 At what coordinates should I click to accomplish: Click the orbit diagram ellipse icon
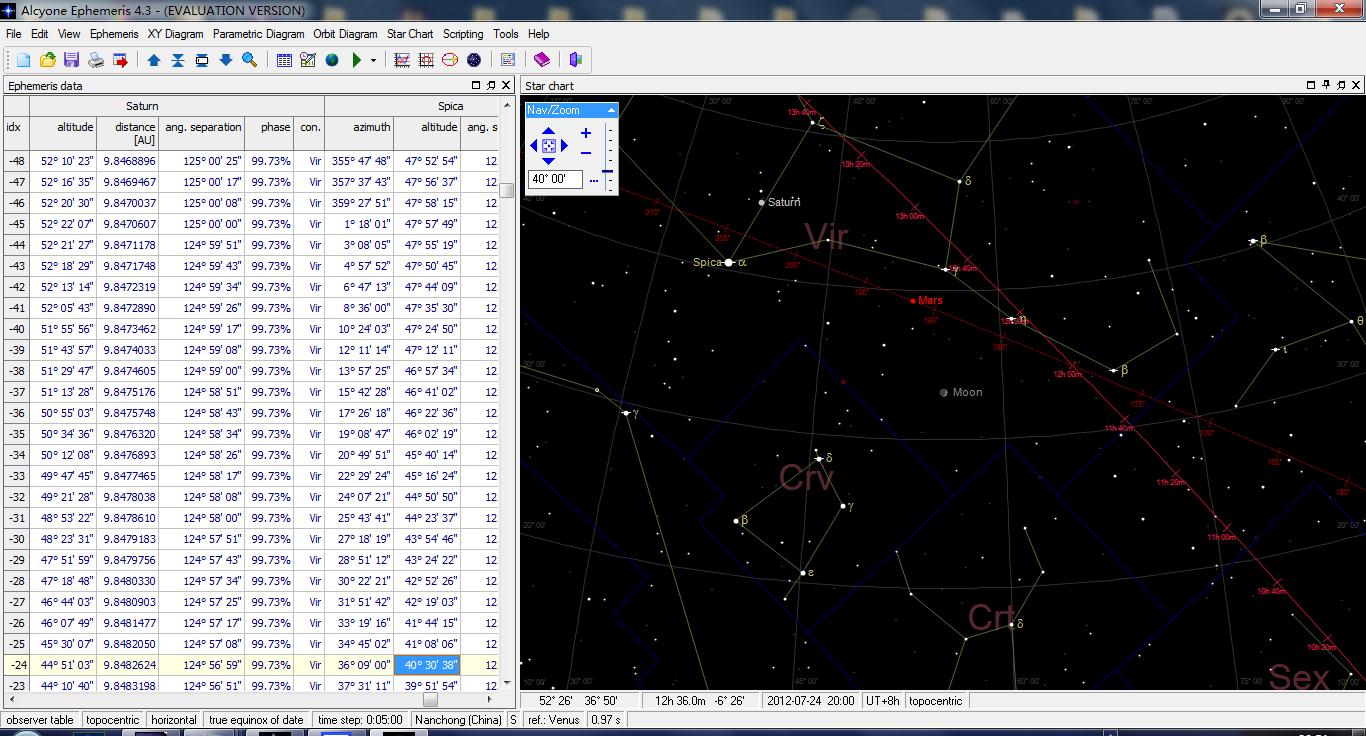tap(450, 60)
